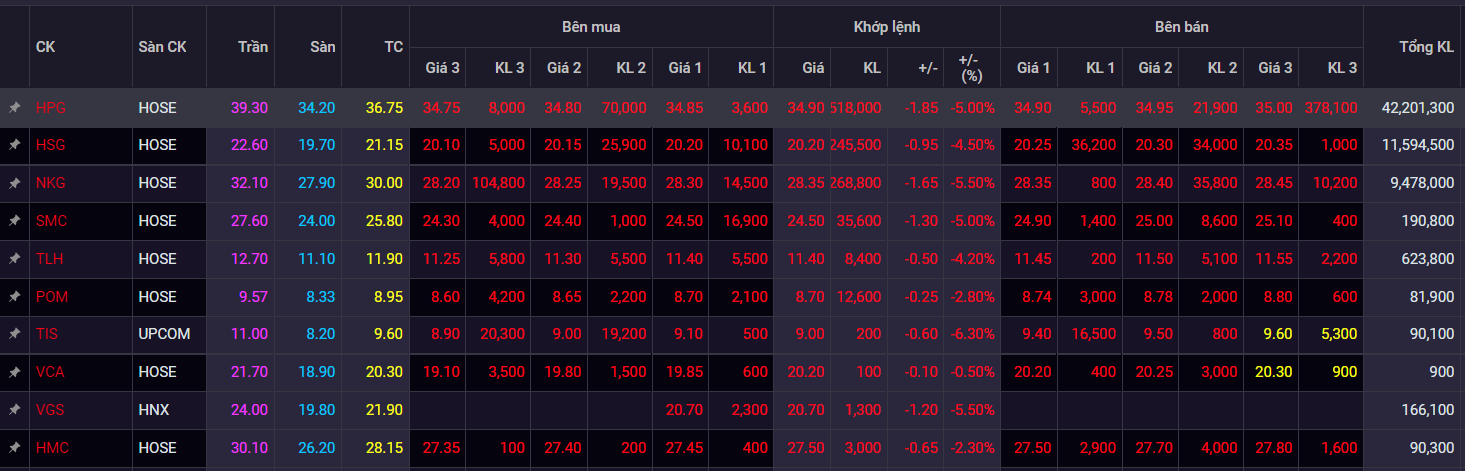Viewport: 1465px width, 471px height.
Task: Click HSG percent change -4.50%
Action: coord(973,145)
